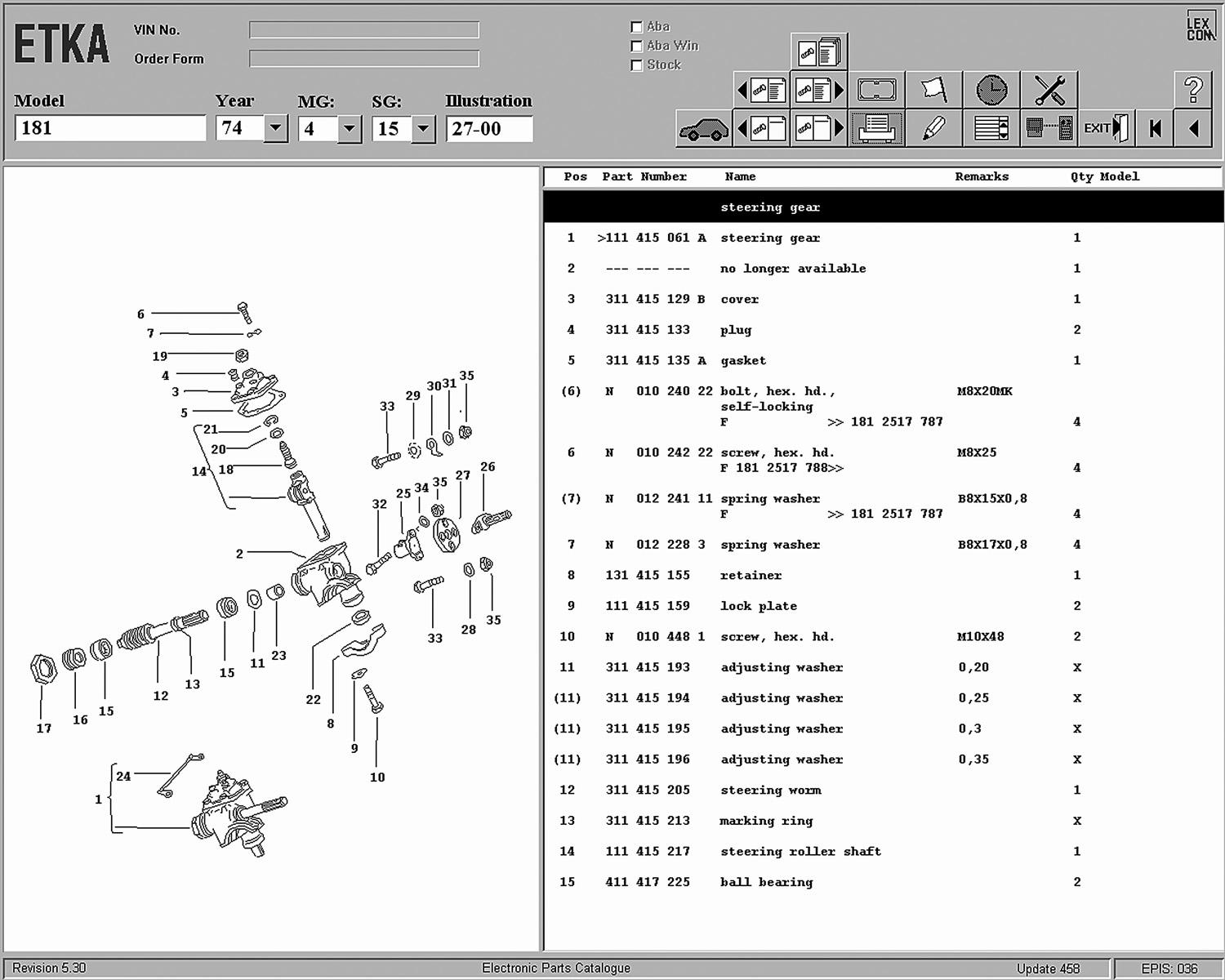Screen dimensions: 1225x980
Task: Open the MG dropdown list
Action: click(x=350, y=129)
